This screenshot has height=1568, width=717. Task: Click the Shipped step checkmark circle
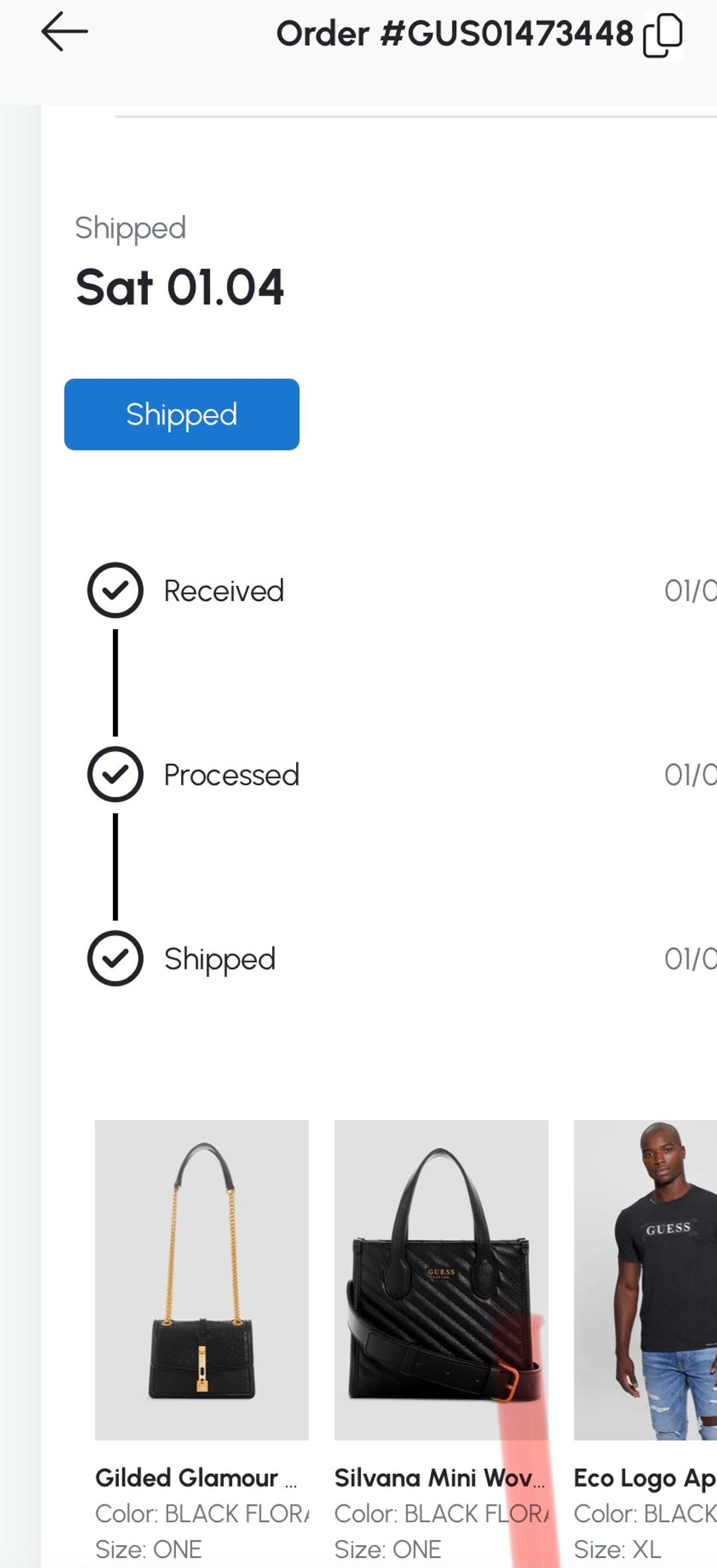(116, 958)
